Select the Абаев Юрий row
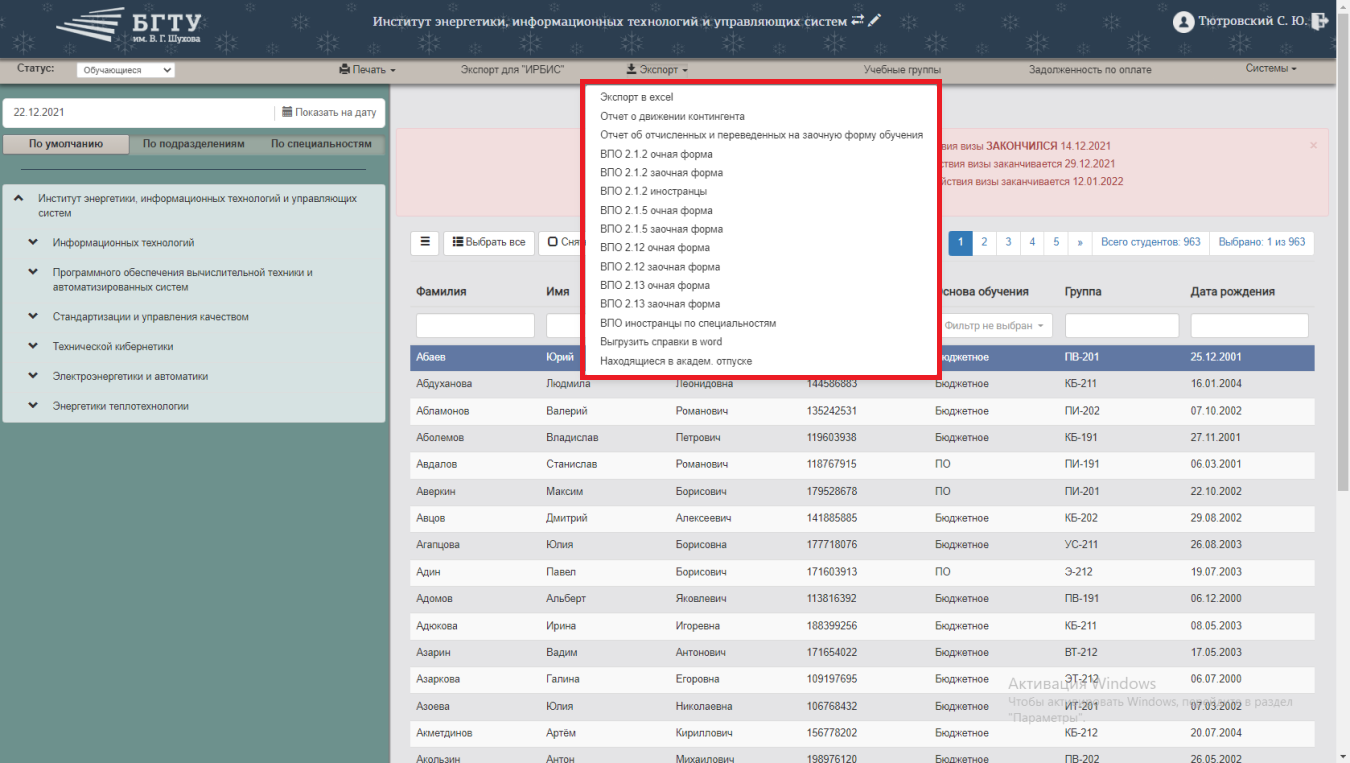Screen dimensions: 1350x763 [862, 358]
